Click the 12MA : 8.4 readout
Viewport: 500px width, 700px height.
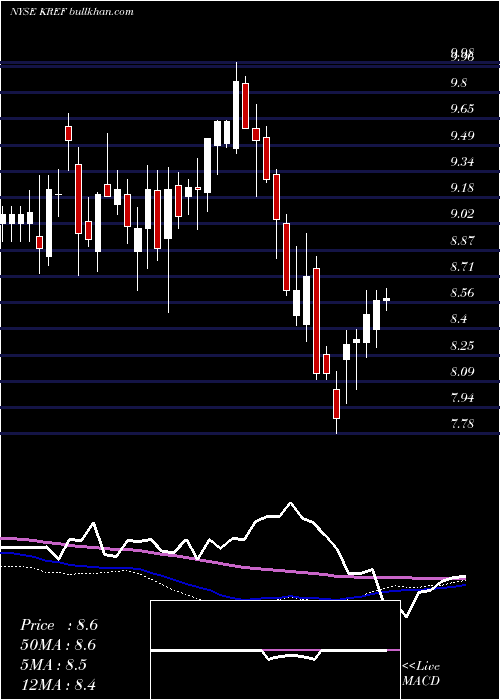[58, 684]
